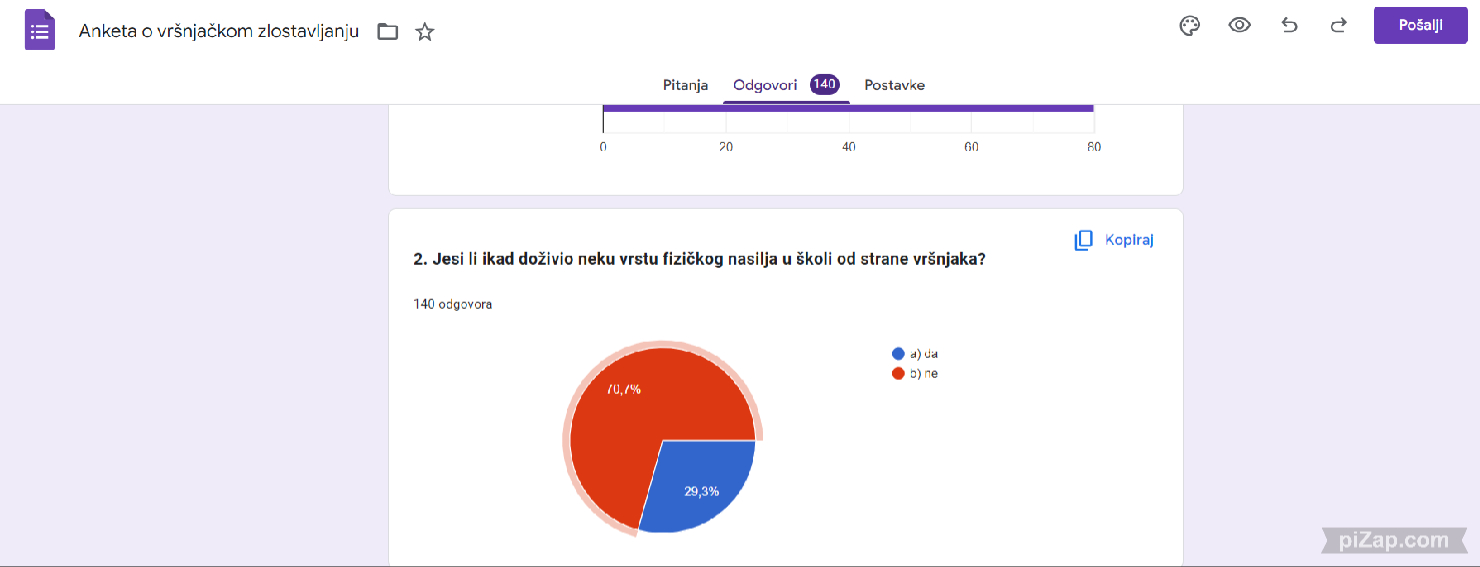This screenshot has height=567, width=1480.
Task: Click the preview eye icon
Action: point(1240,26)
